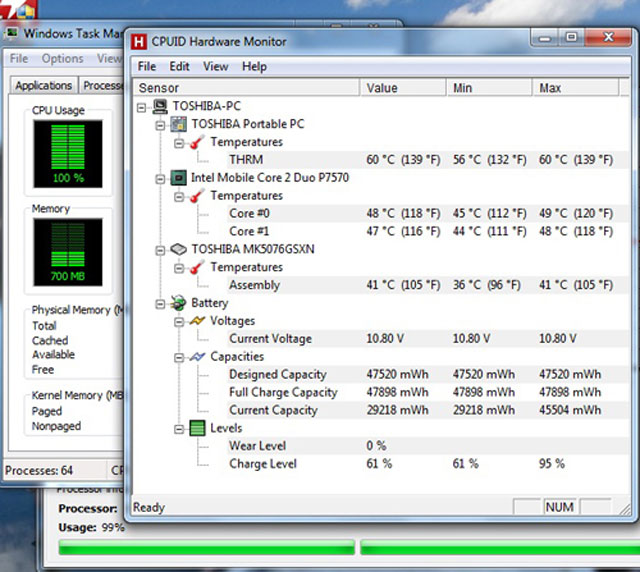Open the Edit menu in Hardware Monitor
Viewport: 640px width, 572px height.
click(x=179, y=67)
